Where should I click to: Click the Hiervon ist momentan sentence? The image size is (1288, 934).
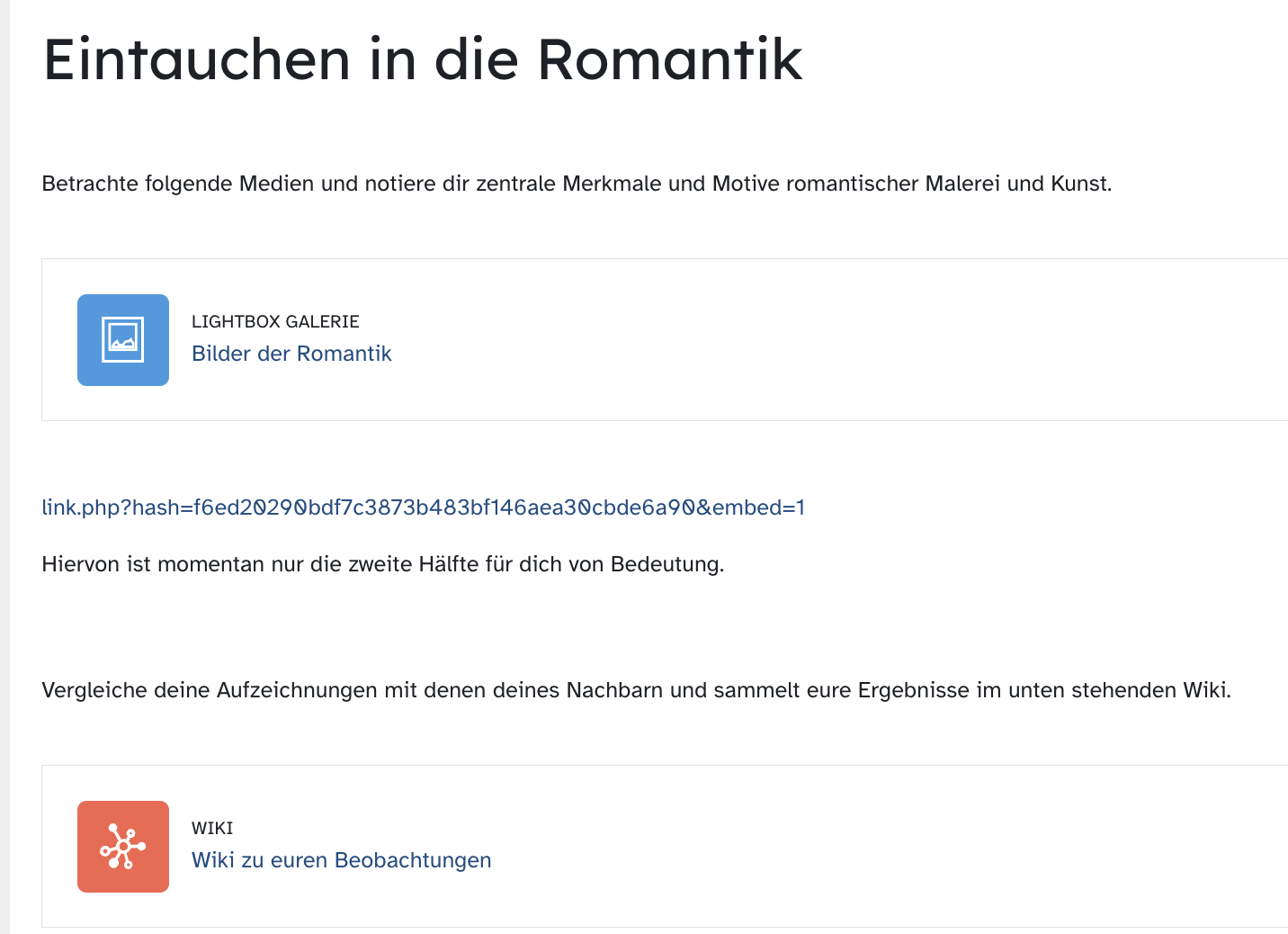pyautogui.click(x=382, y=564)
